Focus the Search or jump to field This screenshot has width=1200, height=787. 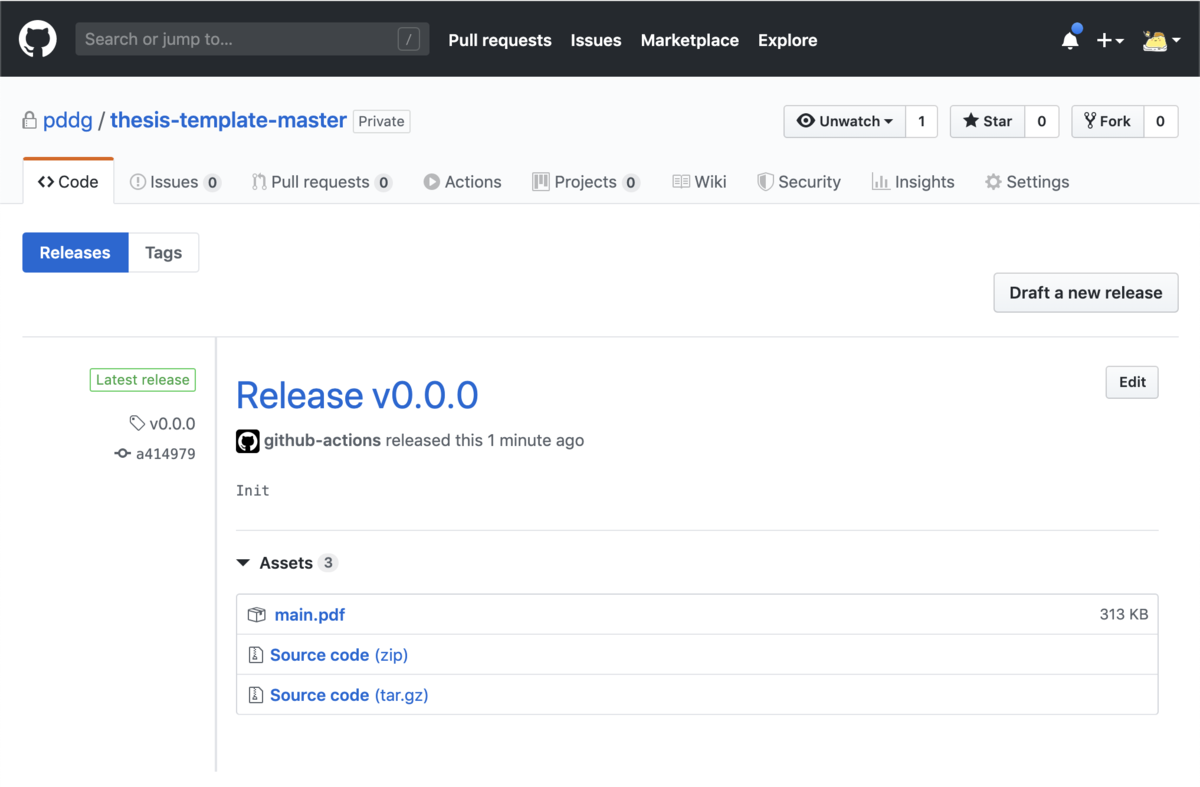252,39
